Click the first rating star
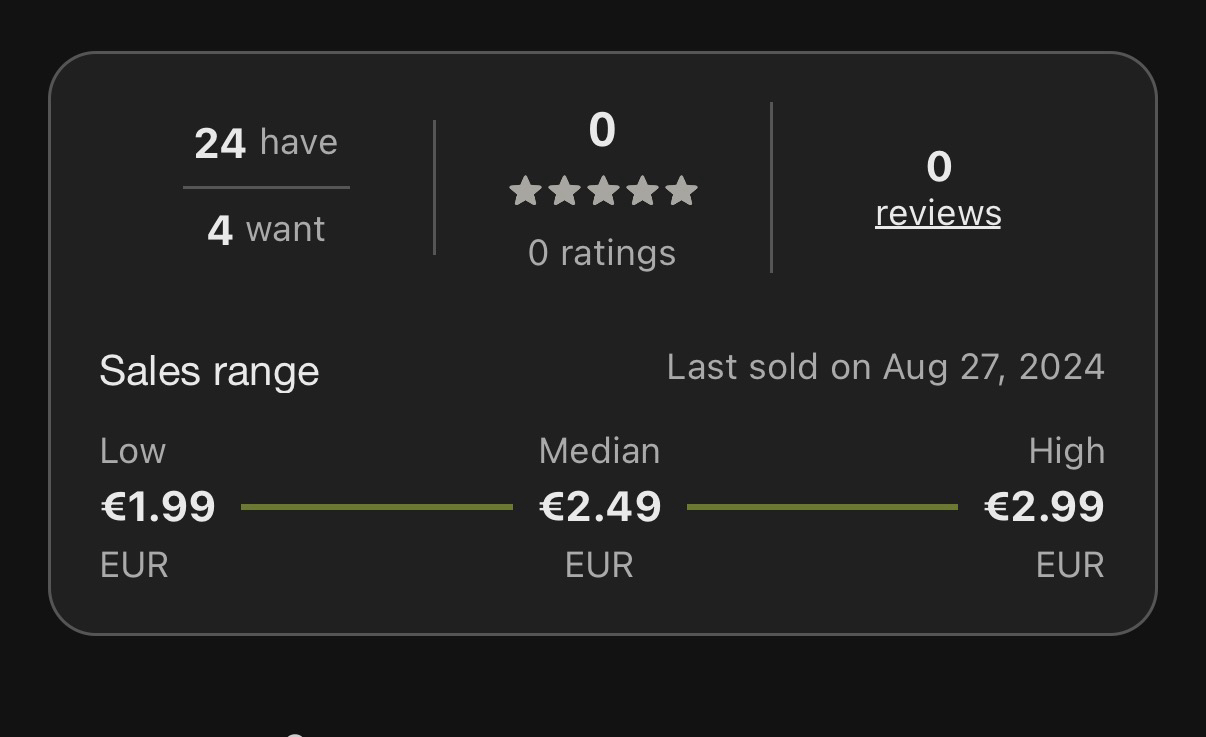 tap(525, 191)
